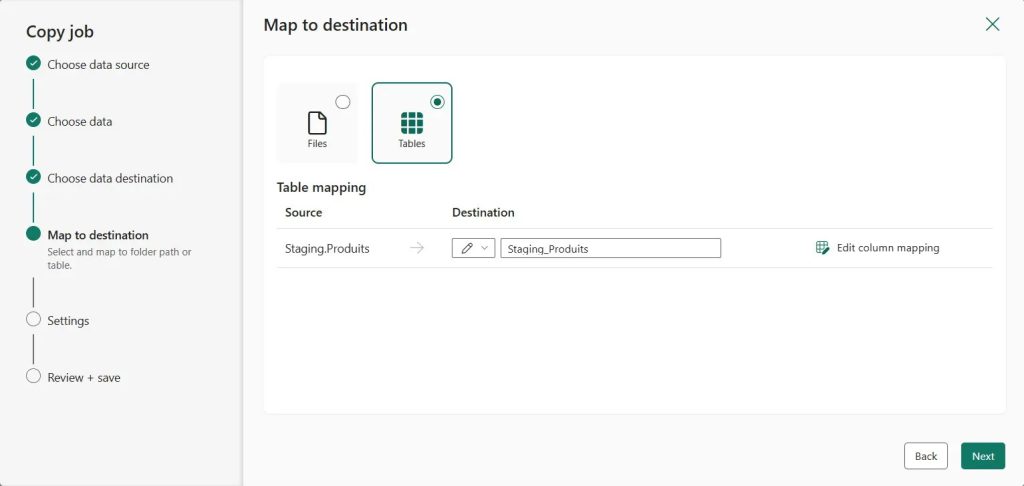The image size is (1024, 486).
Task: Click the Staging.Produits source table name
Action: pyautogui.click(x=327, y=248)
